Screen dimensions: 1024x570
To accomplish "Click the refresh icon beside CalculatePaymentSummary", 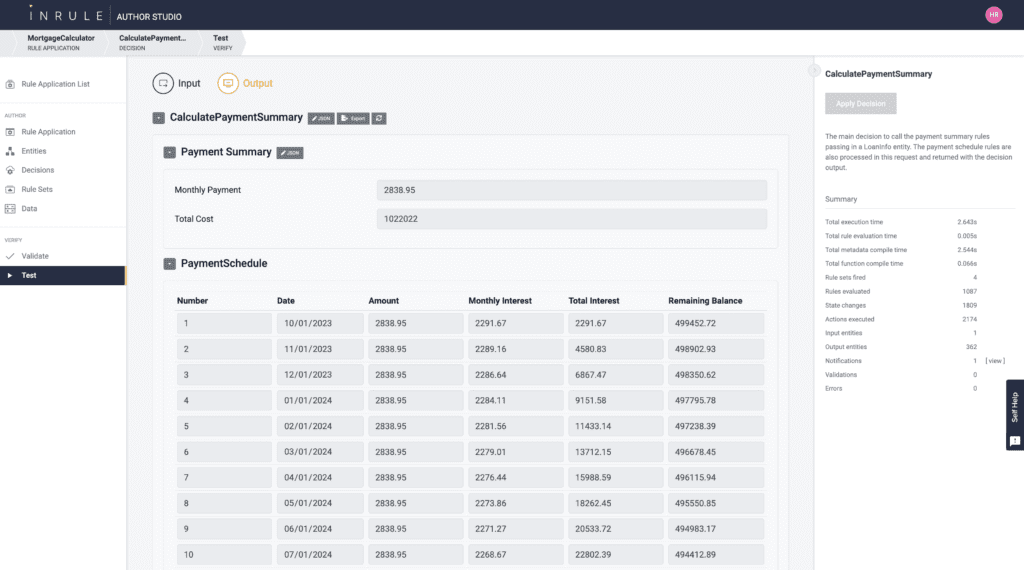I will 379,118.
